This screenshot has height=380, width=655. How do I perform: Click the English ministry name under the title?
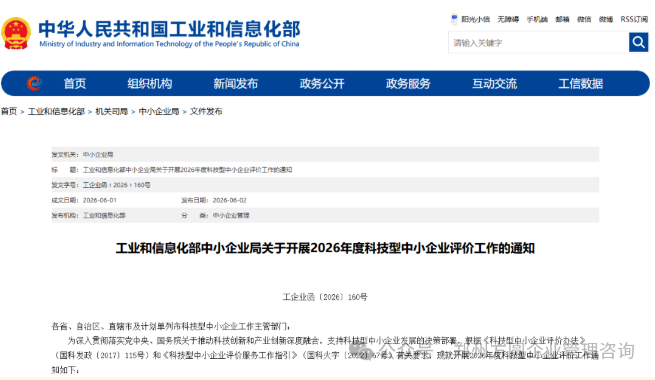[169, 44]
